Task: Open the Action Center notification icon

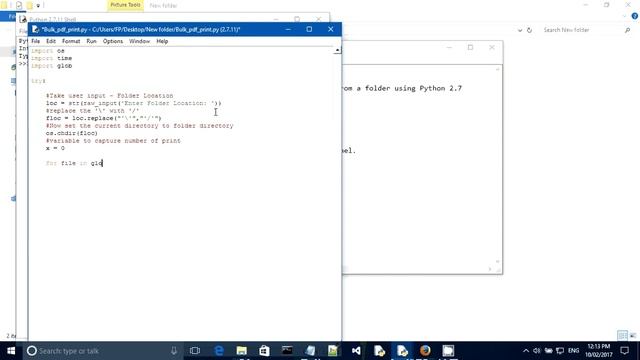Action: [x=624, y=351]
